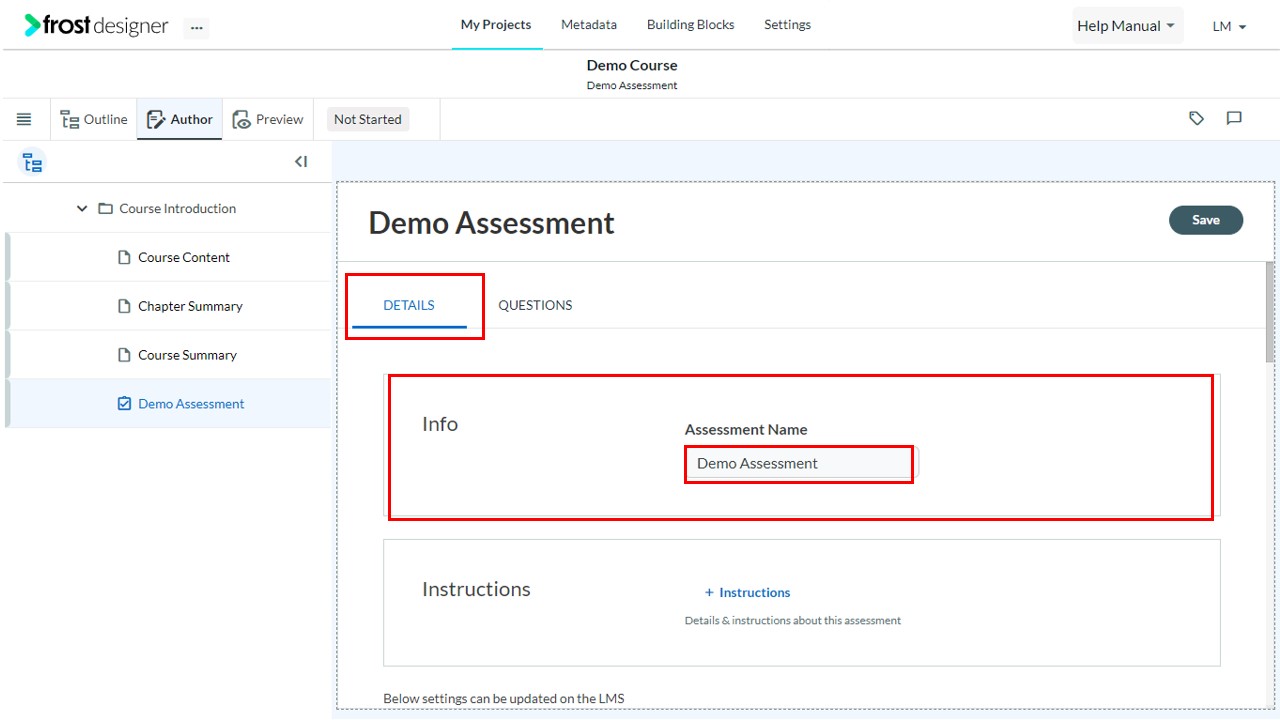Click the Assessment Name input field
Screen dimensions: 1280x720
click(801, 464)
